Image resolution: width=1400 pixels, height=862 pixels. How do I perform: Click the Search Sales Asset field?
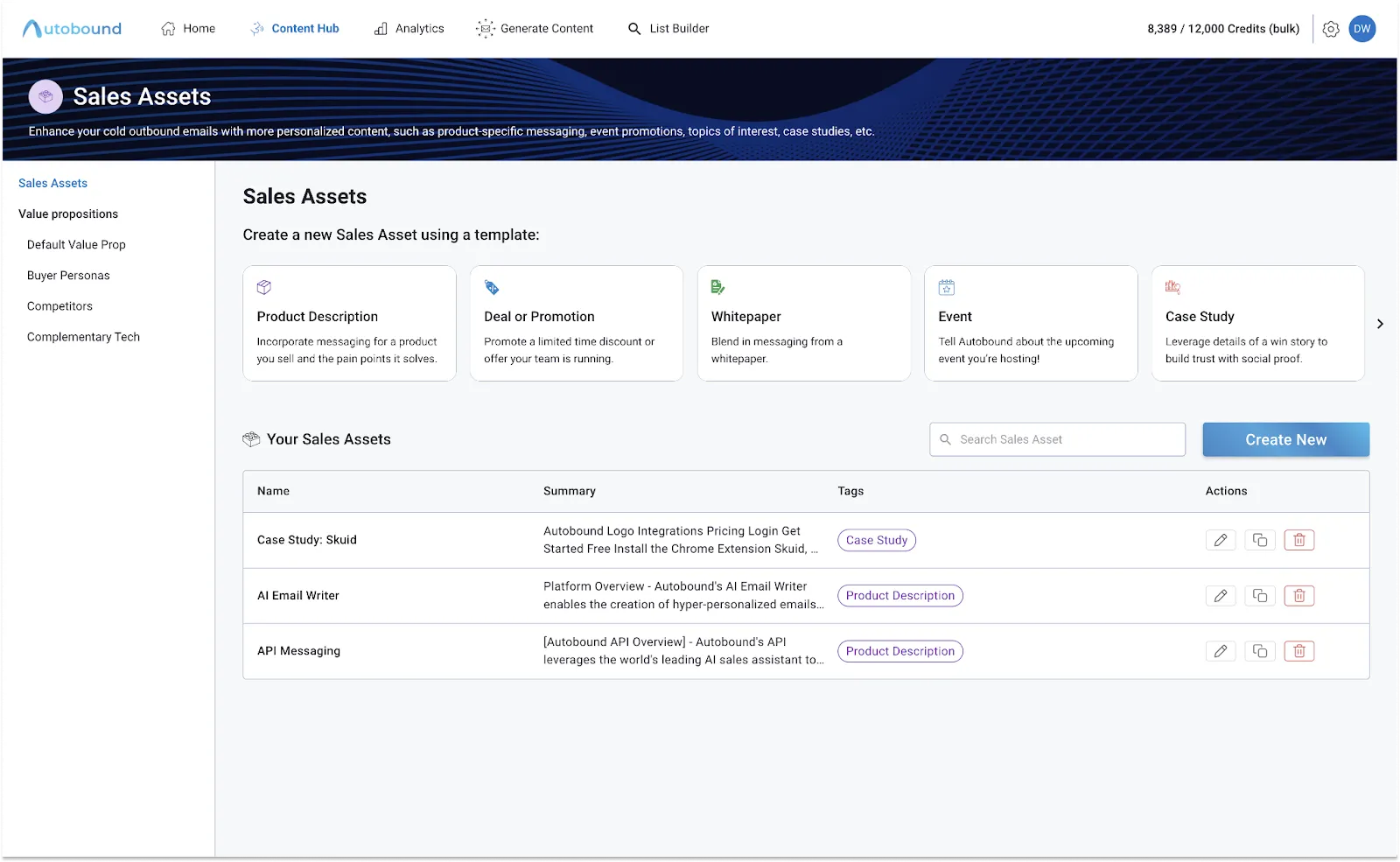point(1058,439)
